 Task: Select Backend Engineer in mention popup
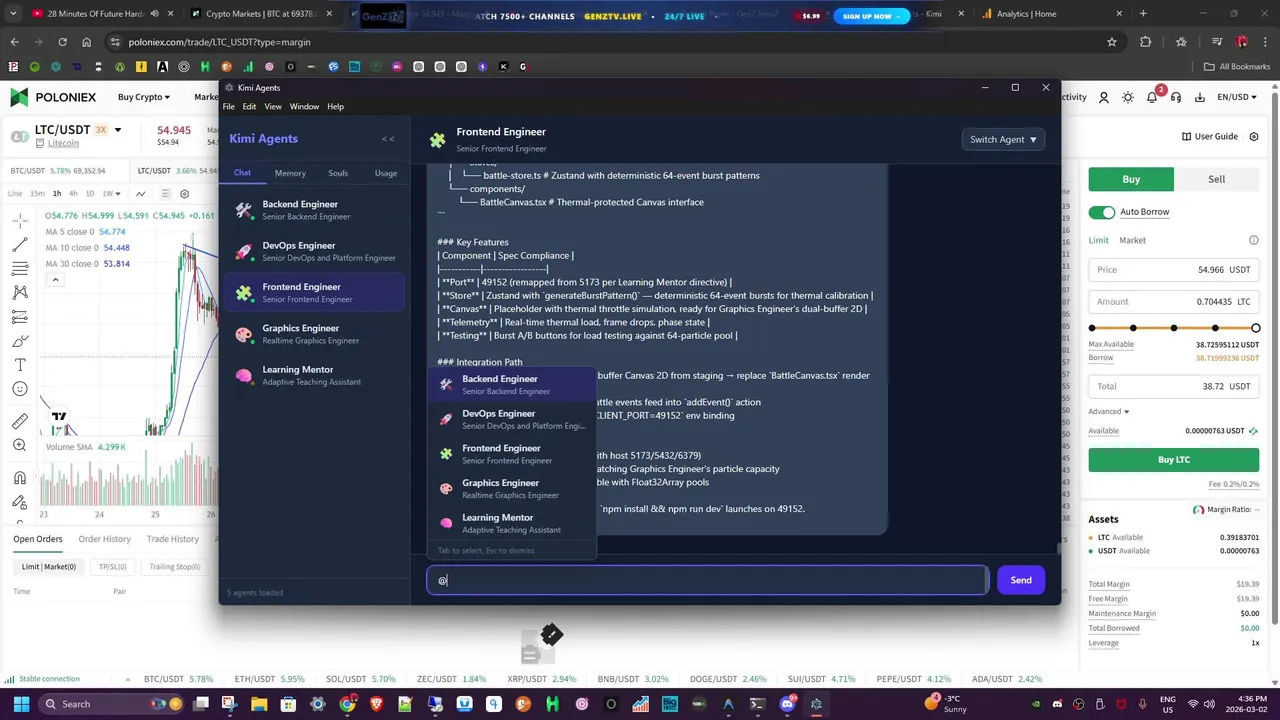coord(511,384)
